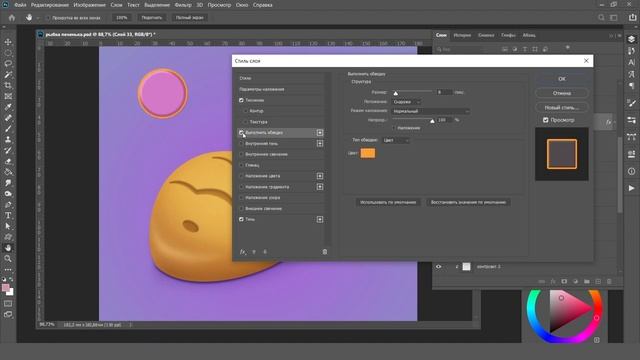Click the fx icon at dialog bottom
Viewport: 640px width, 360px height.
click(x=243, y=252)
